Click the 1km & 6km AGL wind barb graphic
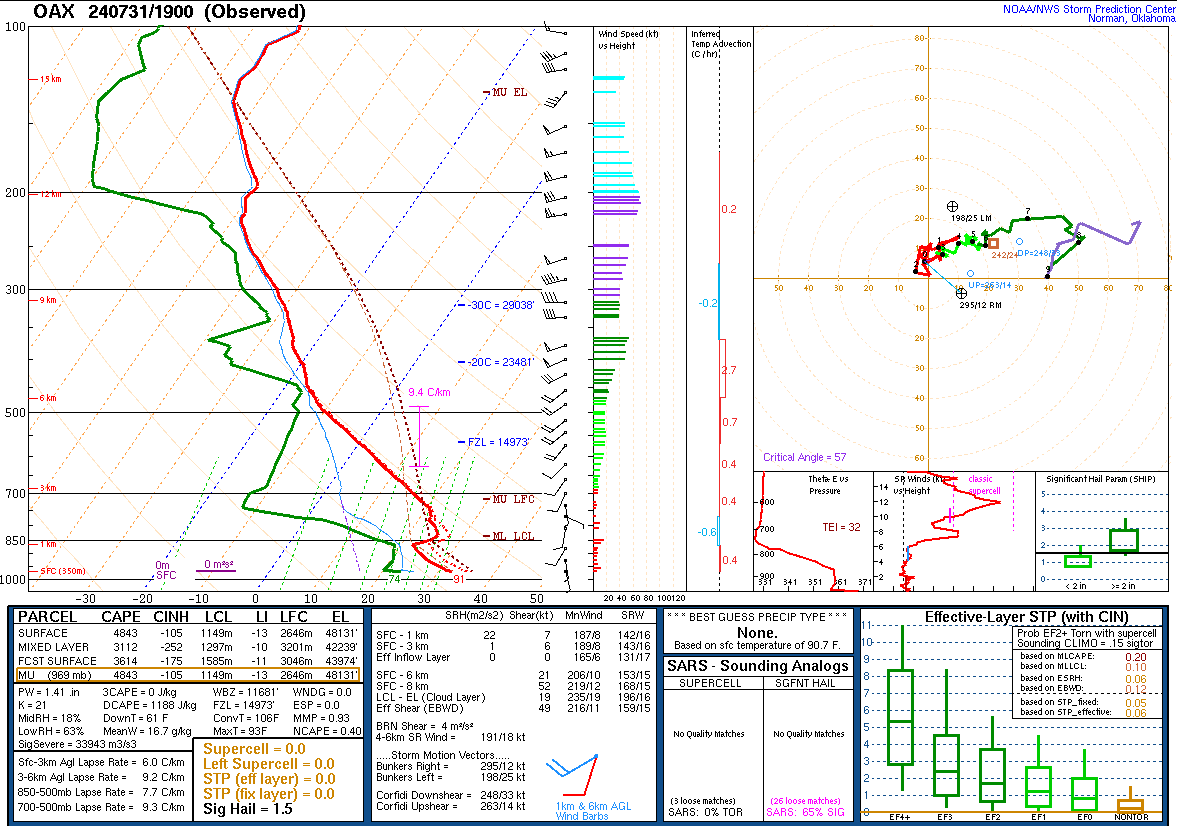1177x826 pixels. coord(573,775)
